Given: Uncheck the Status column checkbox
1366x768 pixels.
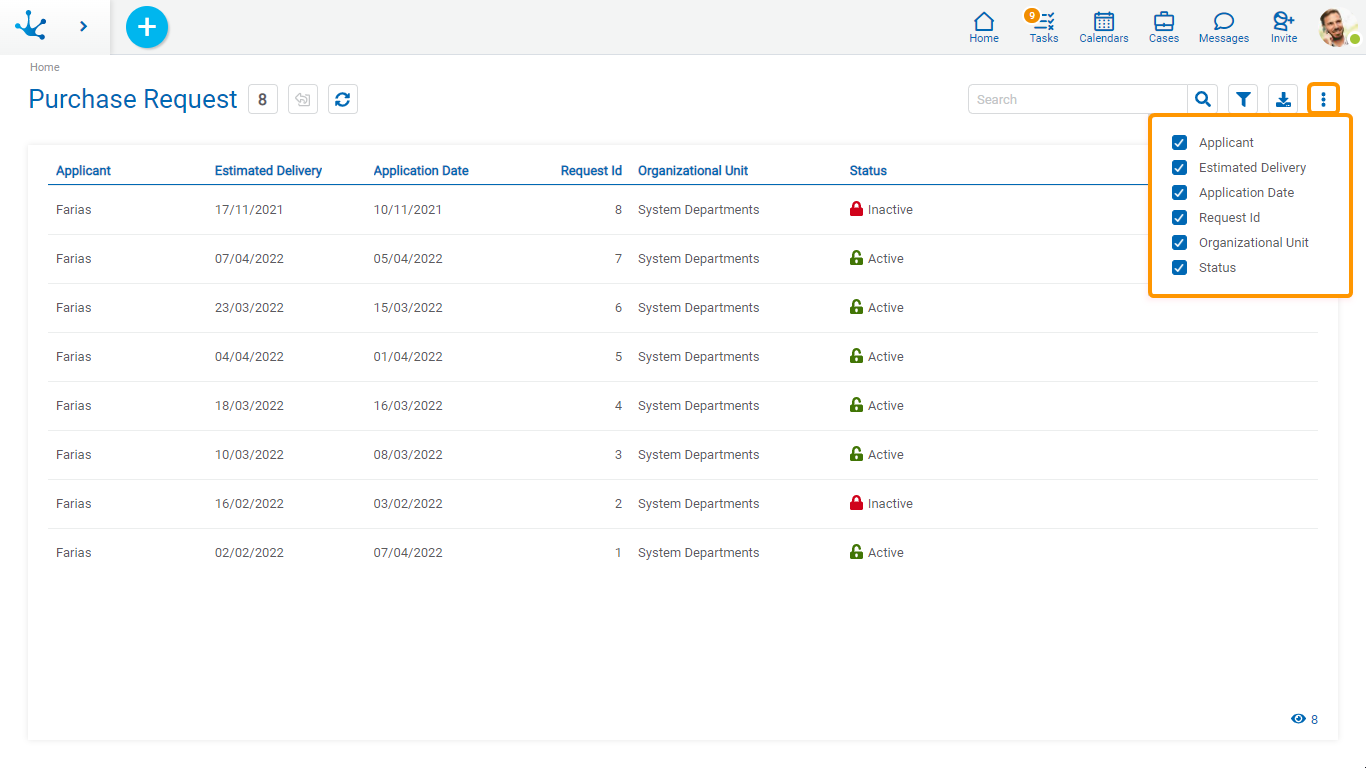Looking at the screenshot, I should coord(1179,268).
